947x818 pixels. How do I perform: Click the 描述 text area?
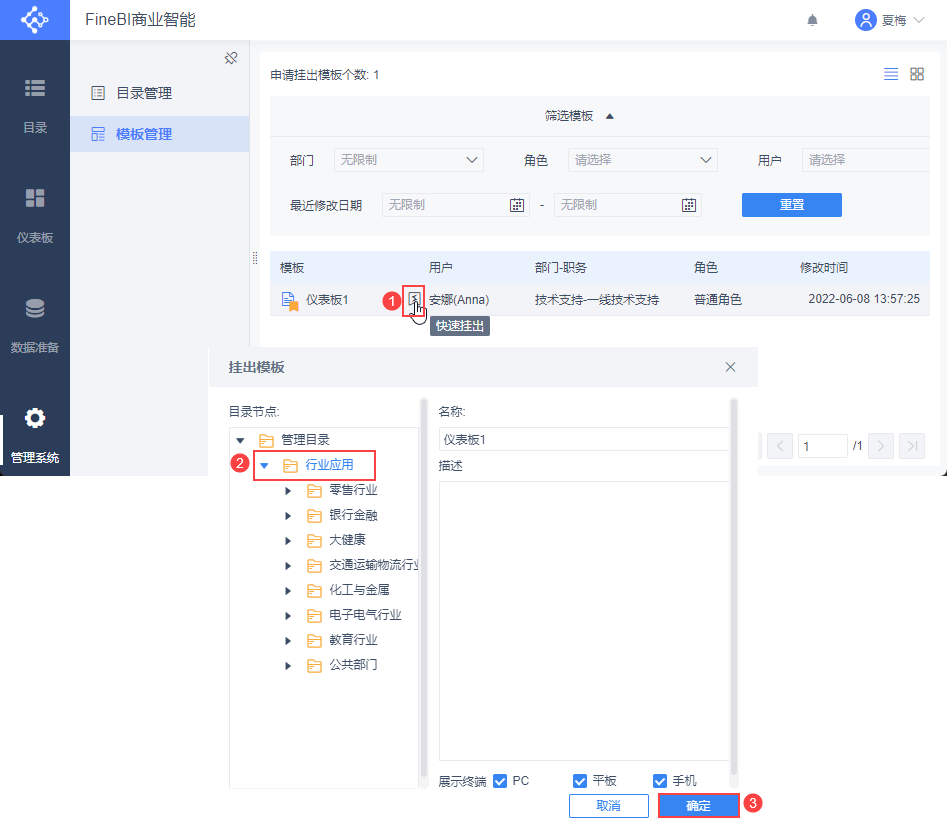coord(584,620)
